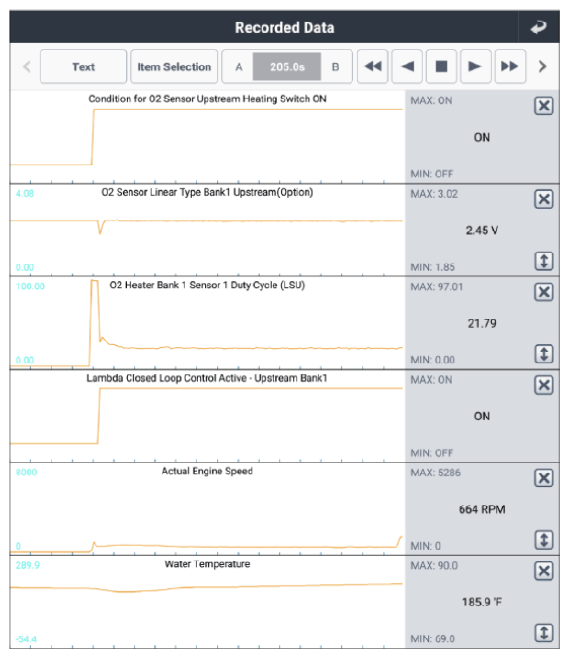Expand vertical scale of Water Temperature graph

[544, 633]
